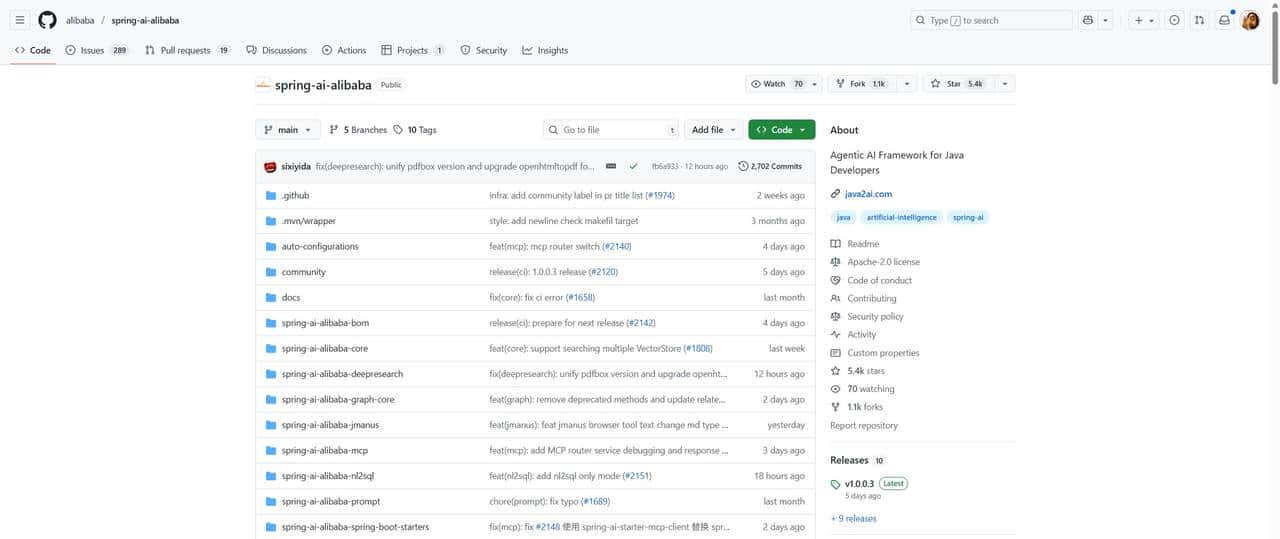1280x539 pixels.
Task: View the 2,702 Commits history
Action: tap(770, 166)
